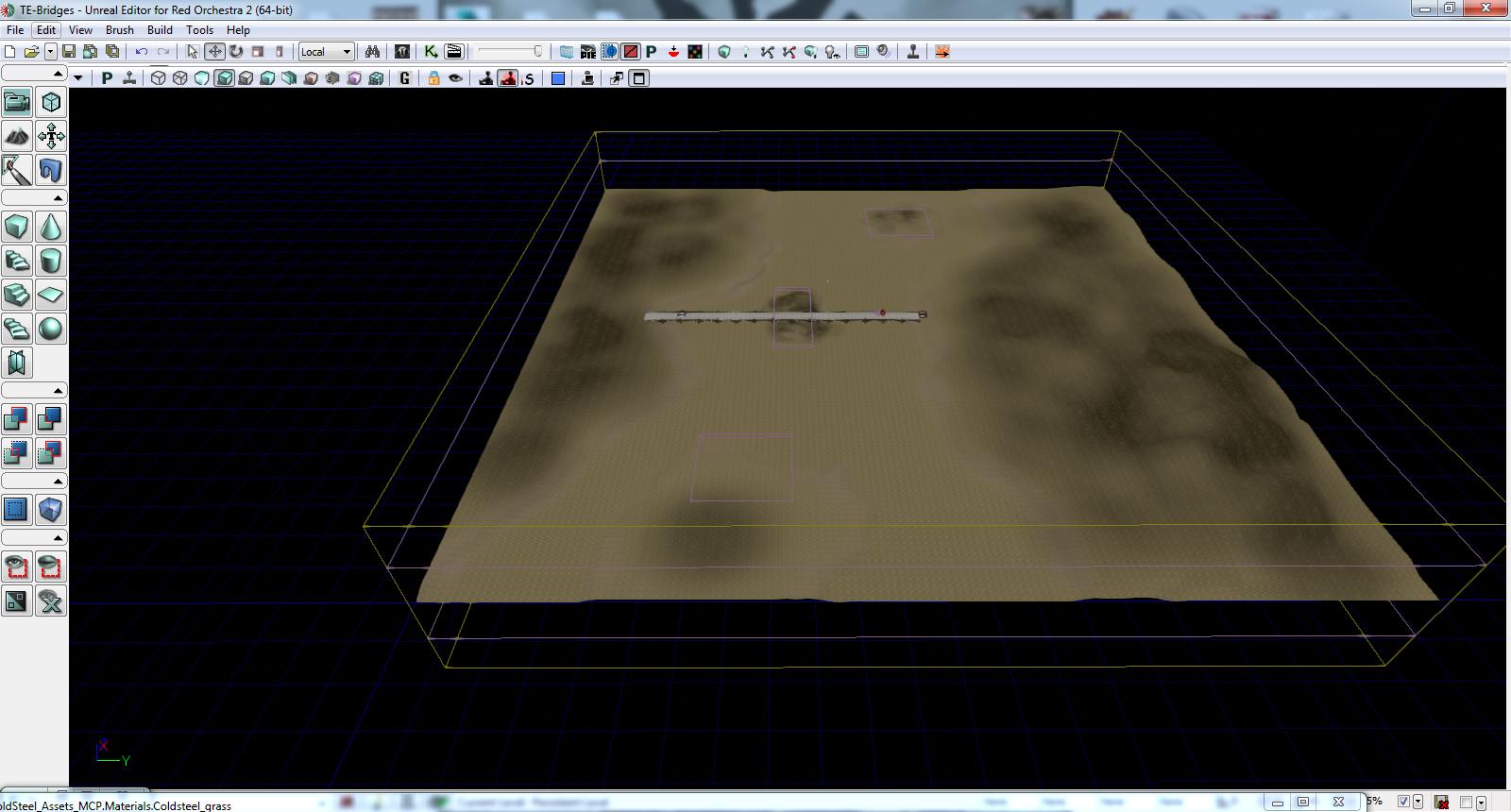Viewport: 1511px width, 812px height.
Task: Create a Cylinder builder brush
Action: (51, 261)
